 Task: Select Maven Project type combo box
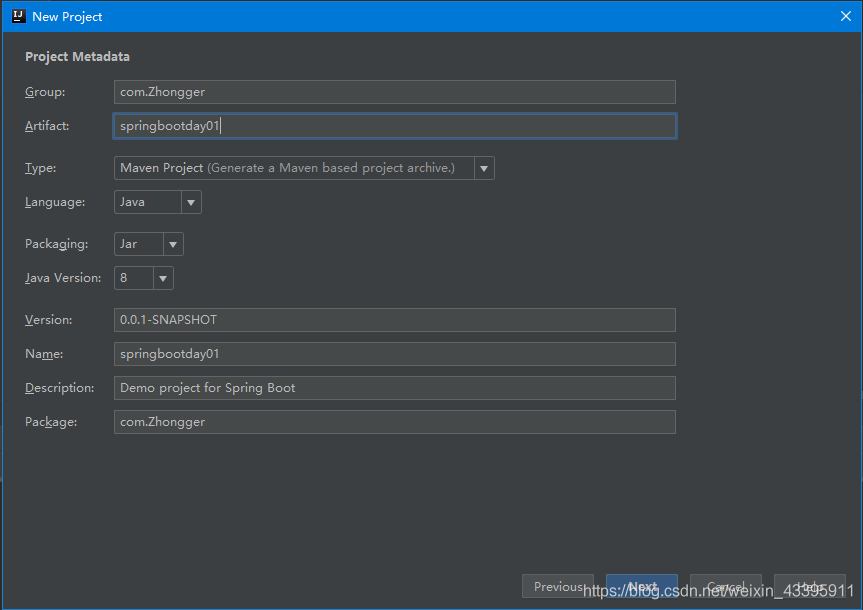295,168
